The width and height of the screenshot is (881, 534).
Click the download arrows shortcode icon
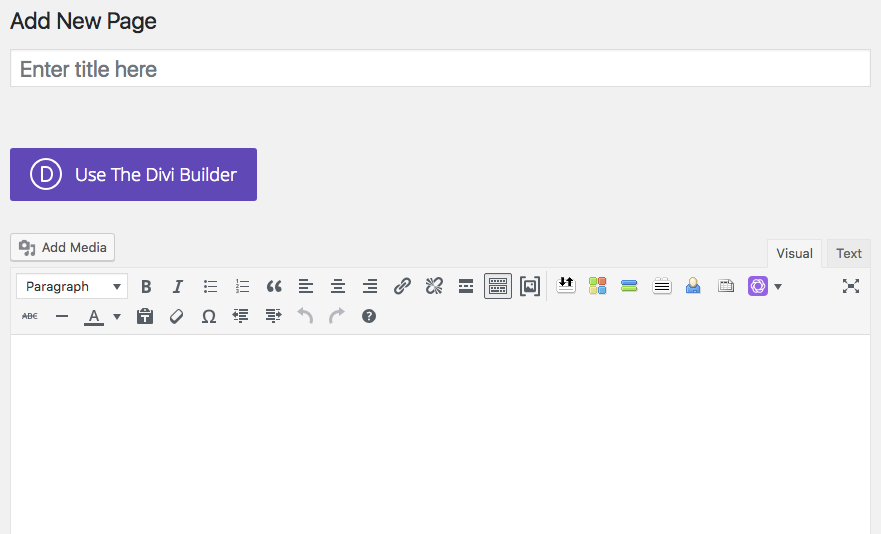[x=566, y=286]
